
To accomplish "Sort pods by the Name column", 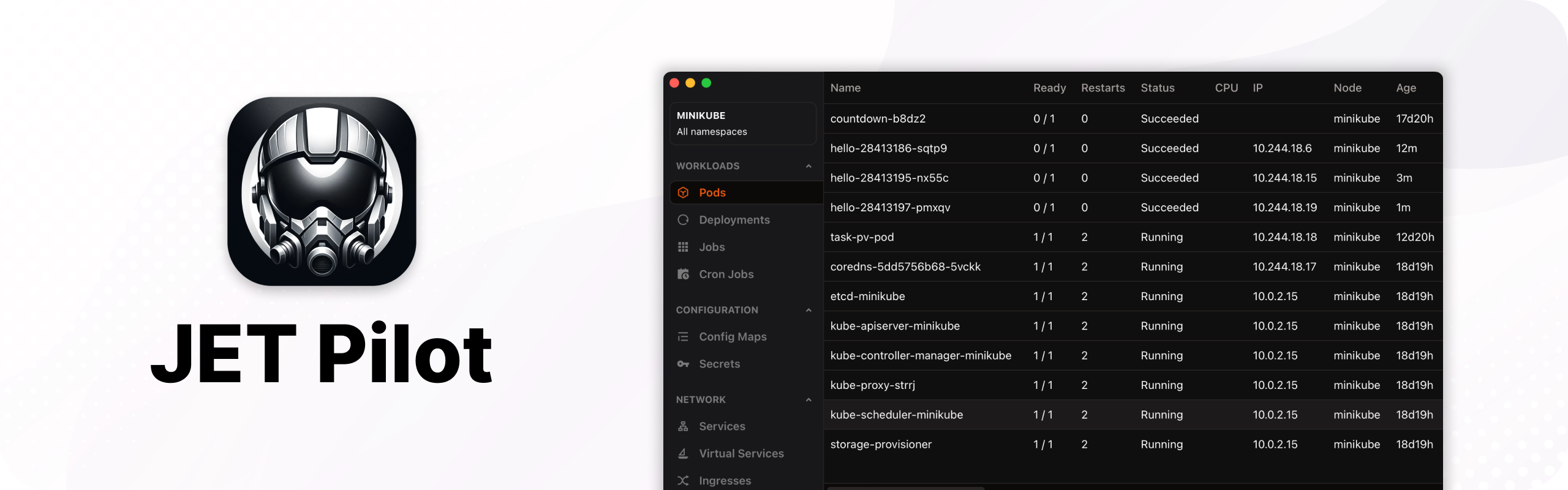I will tap(845, 88).
